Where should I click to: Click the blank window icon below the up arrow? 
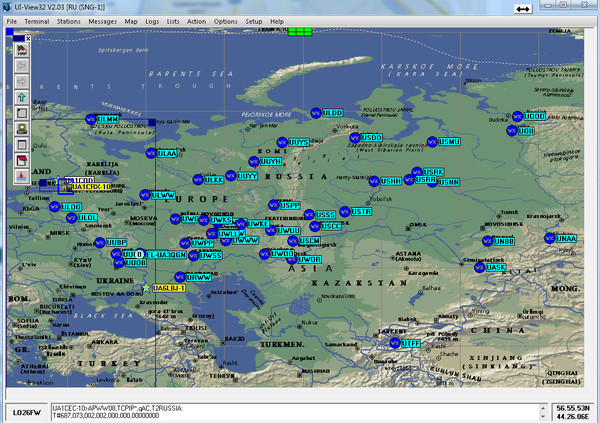[22, 113]
